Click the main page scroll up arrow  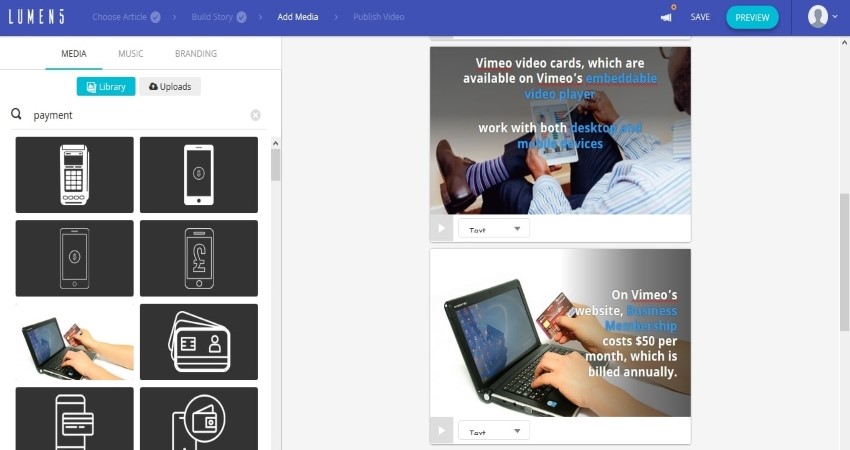(x=845, y=42)
